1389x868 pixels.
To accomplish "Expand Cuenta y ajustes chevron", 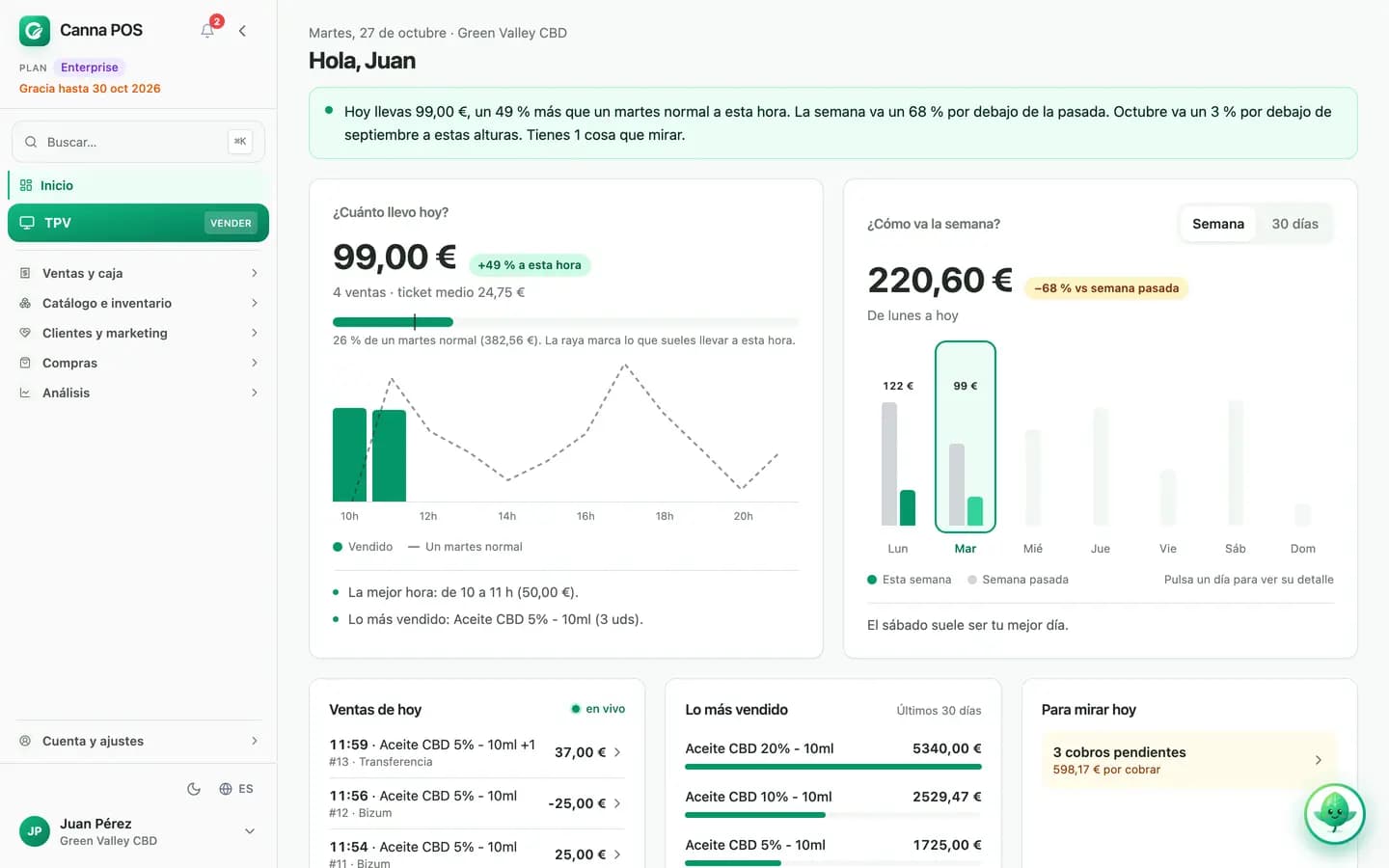I will pyautogui.click(x=255, y=741).
